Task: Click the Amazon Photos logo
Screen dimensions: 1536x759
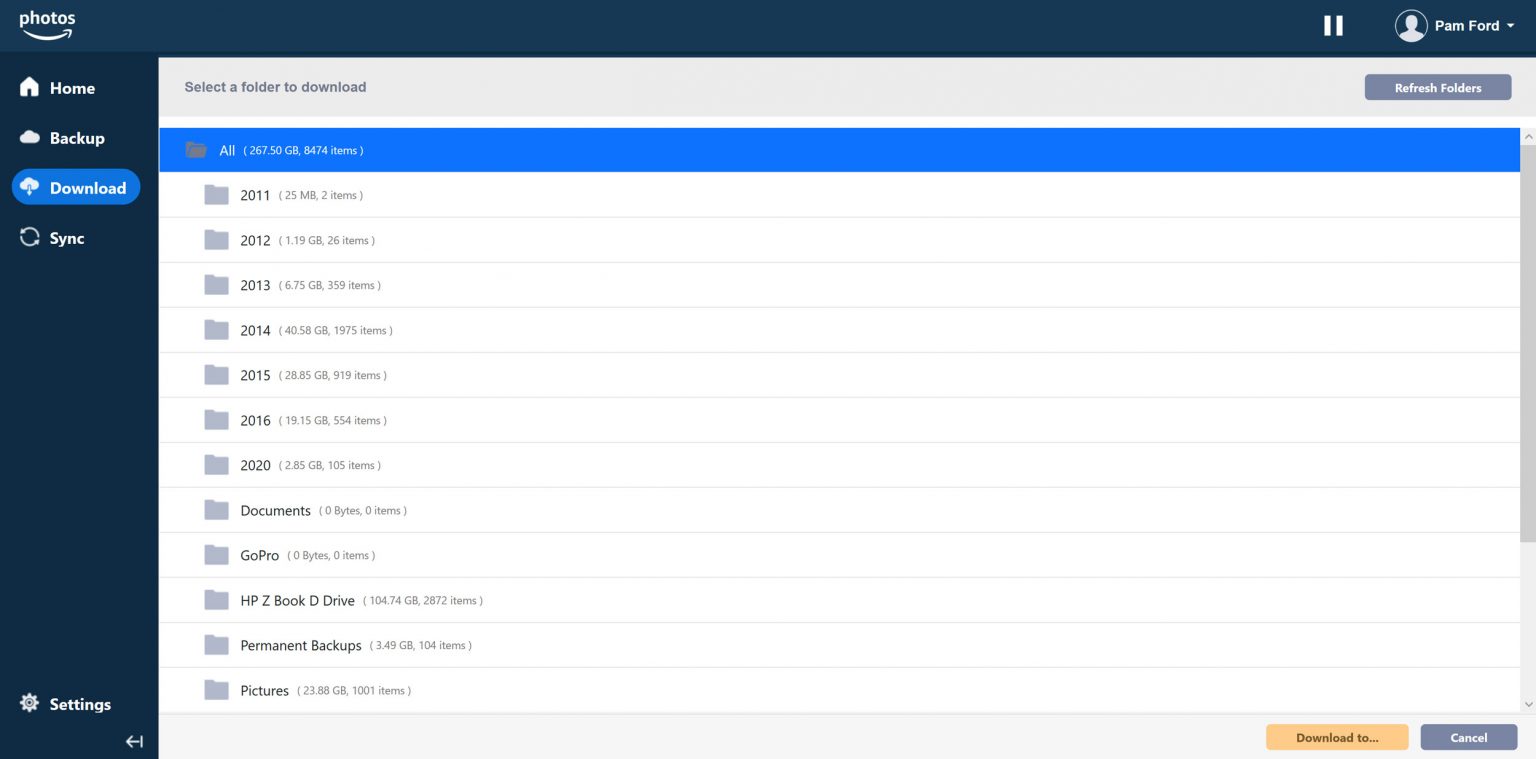Action: click(x=47, y=26)
